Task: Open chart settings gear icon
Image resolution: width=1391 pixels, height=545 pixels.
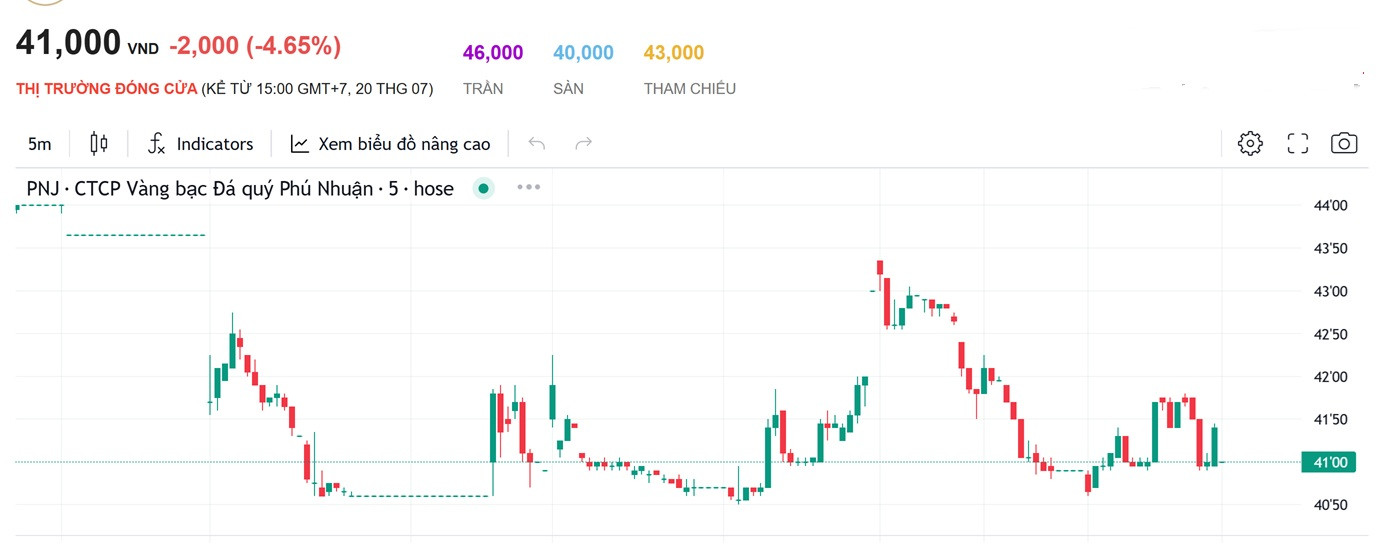Action: [1250, 143]
